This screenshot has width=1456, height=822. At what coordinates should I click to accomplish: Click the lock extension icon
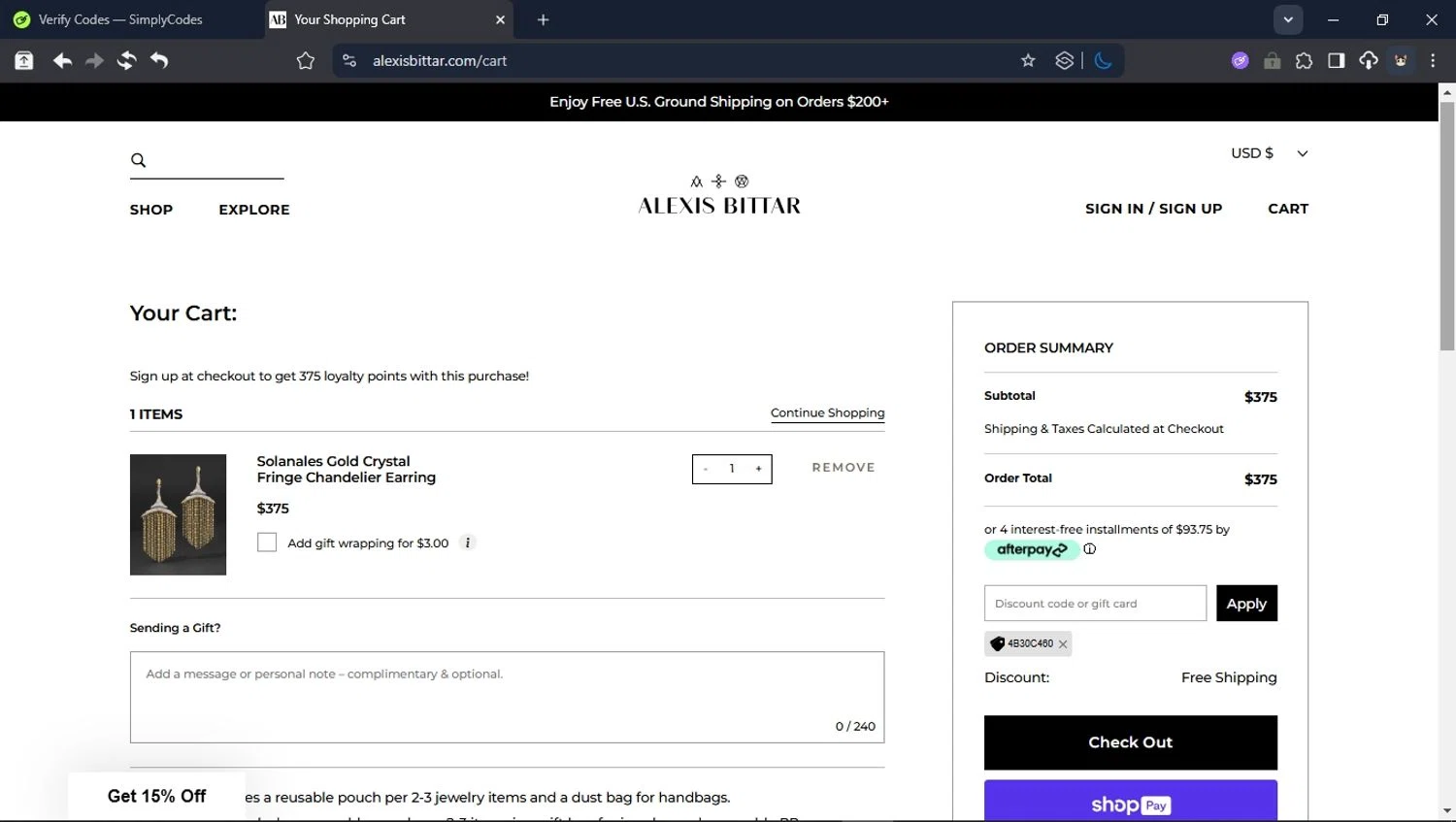tap(1272, 61)
